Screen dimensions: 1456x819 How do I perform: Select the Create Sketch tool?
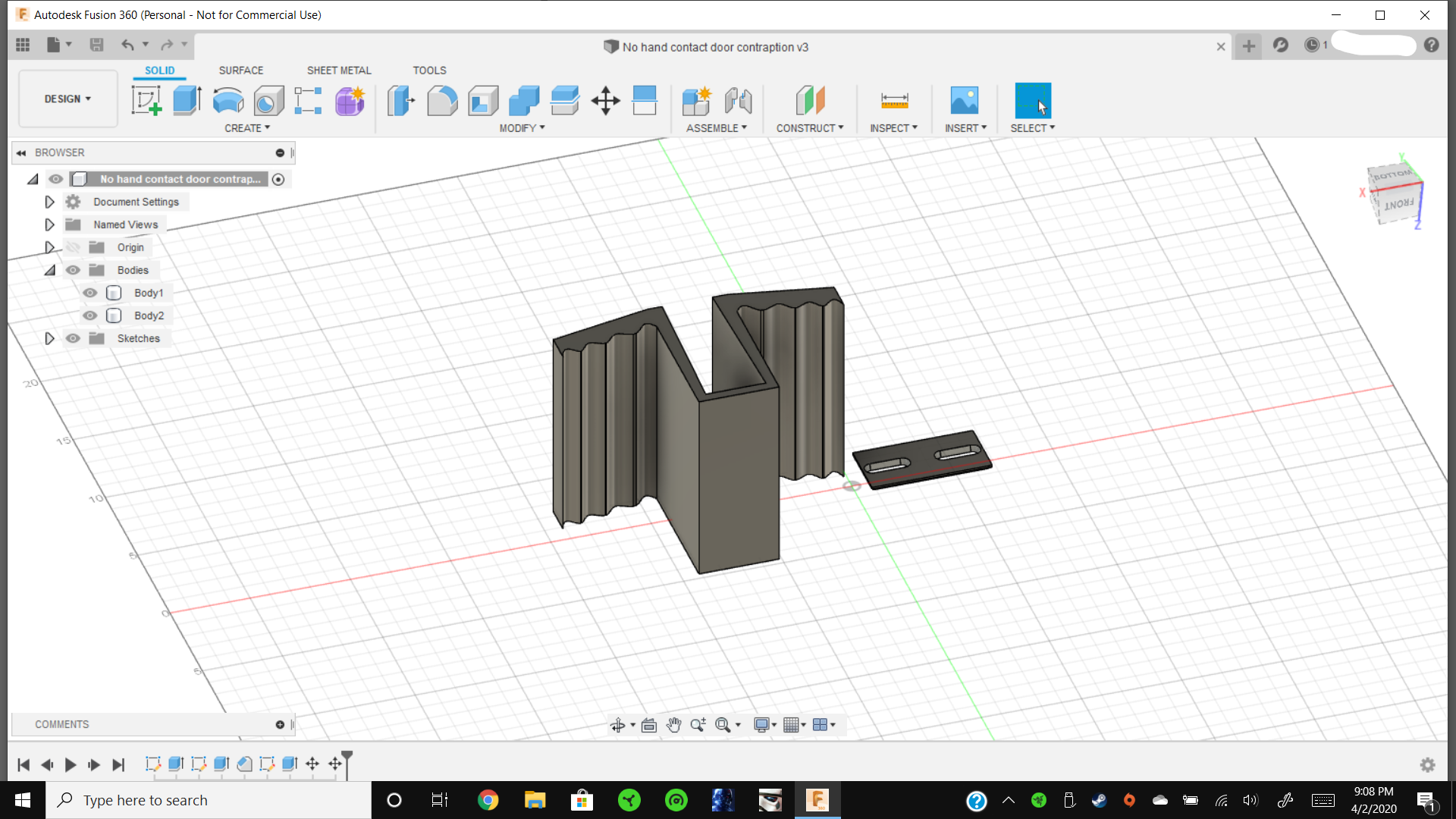pos(146,100)
